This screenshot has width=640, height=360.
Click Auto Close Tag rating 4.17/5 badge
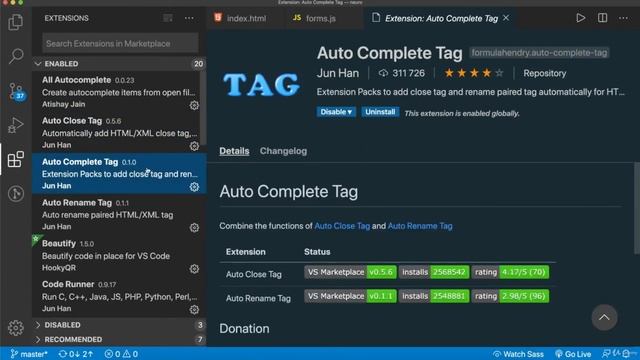click(510, 272)
